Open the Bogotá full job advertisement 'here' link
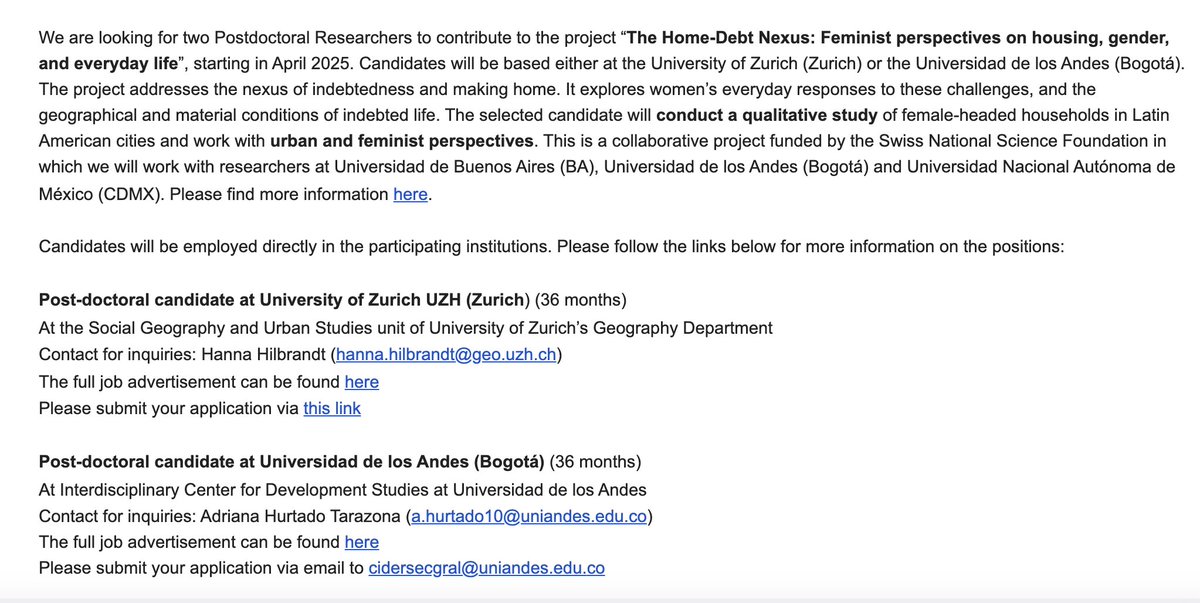Image resolution: width=1200 pixels, height=603 pixels. pyautogui.click(x=361, y=542)
